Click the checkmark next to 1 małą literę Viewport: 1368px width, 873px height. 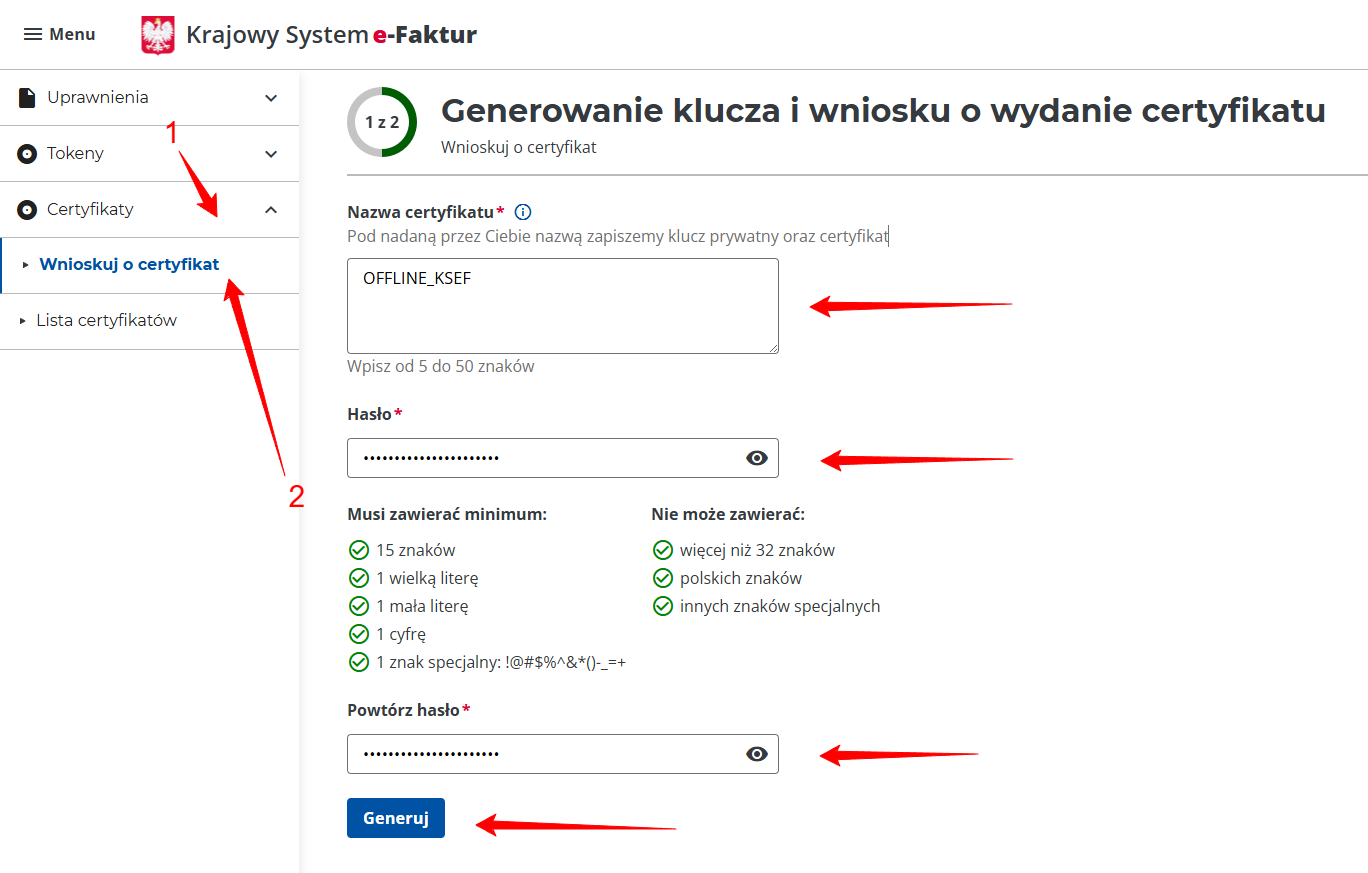[358, 606]
